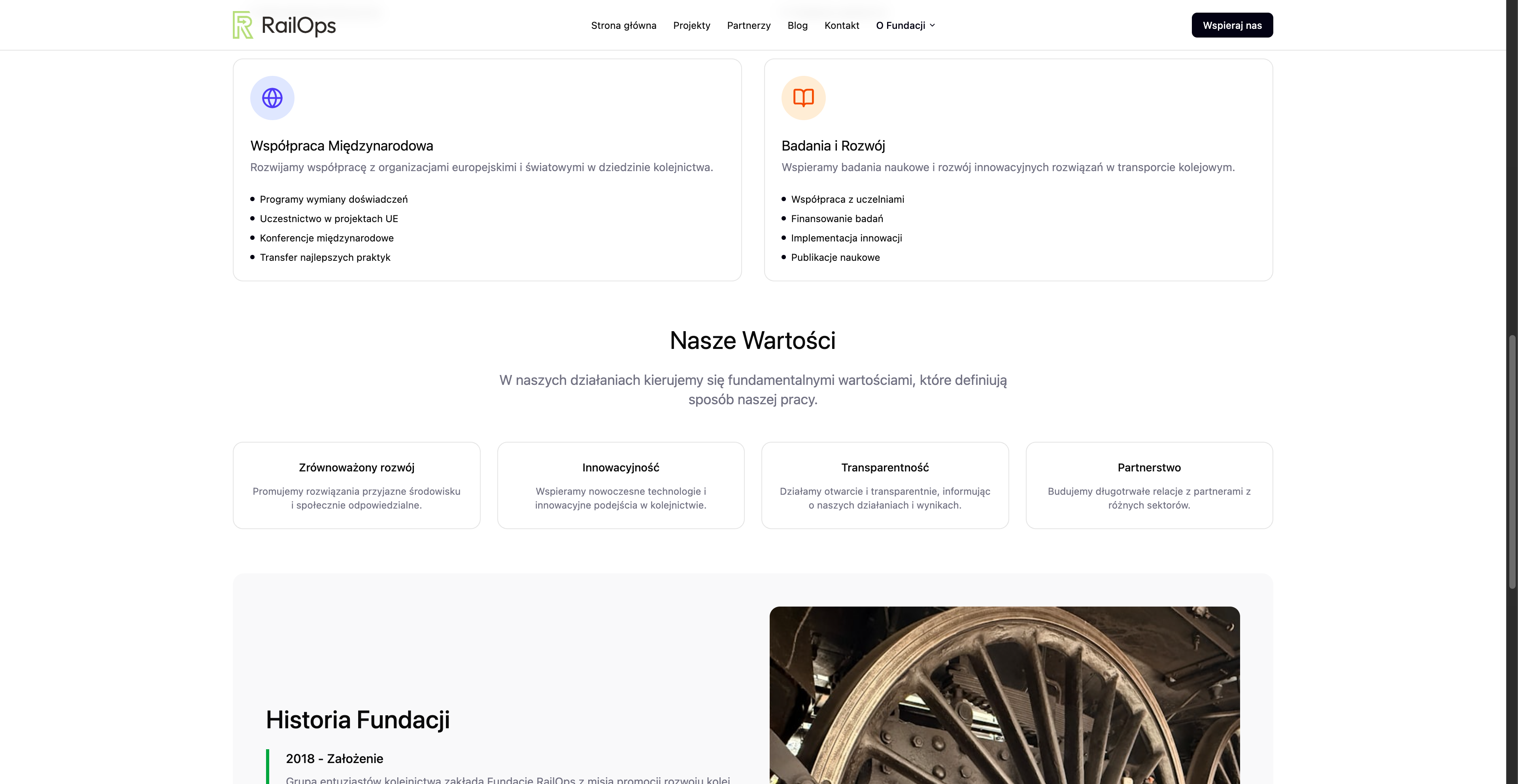Click the 2018 - Założenie timeline entry
Image resolution: width=1518 pixels, height=784 pixels.
334,759
